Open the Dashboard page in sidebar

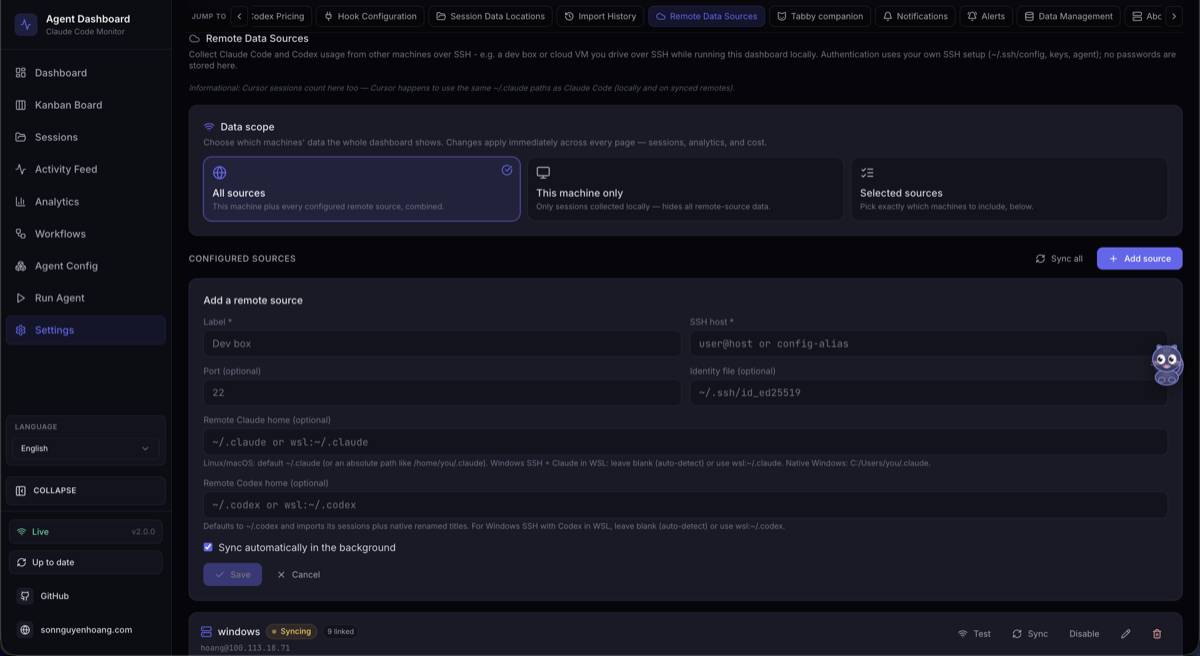(85, 73)
